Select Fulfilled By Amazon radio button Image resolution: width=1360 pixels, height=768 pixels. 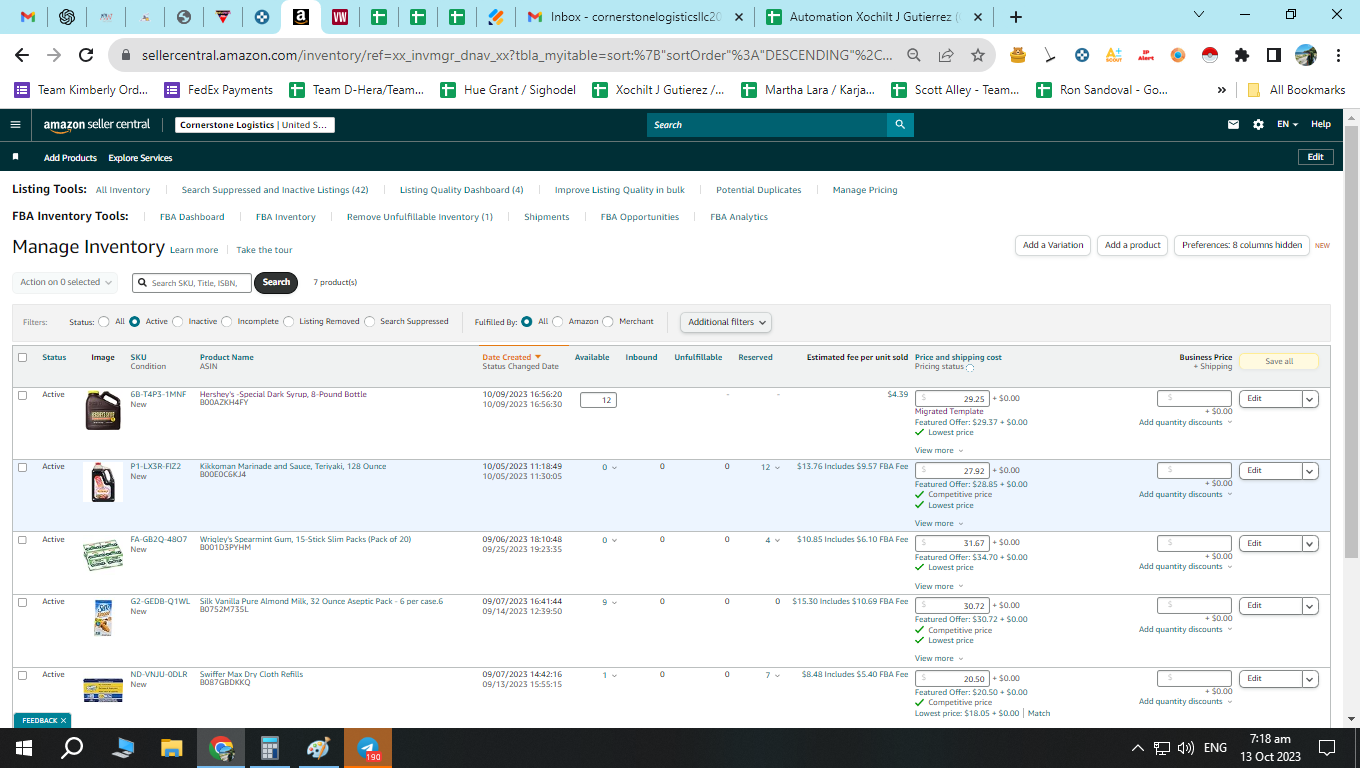(x=558, y=322)
